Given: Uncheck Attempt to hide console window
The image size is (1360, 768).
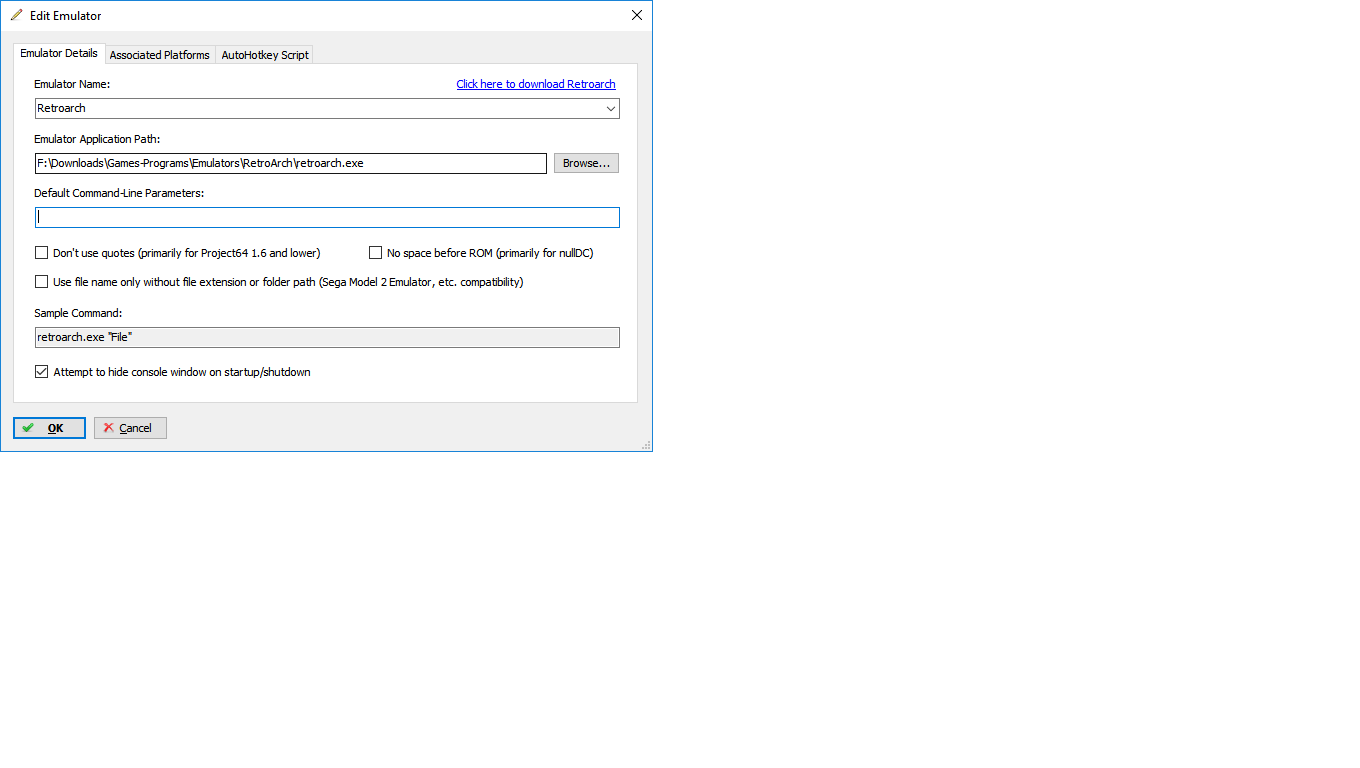Looking at the screenshot, I should tap(42, 372).
